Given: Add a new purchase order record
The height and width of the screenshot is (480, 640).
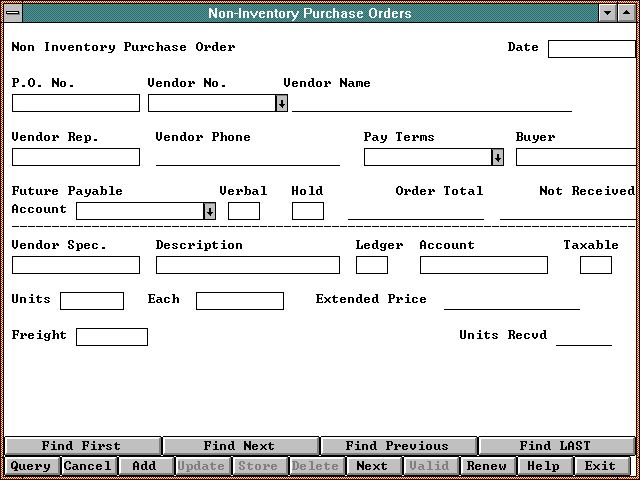Looking at the screenshot, I should pos(144,466).
